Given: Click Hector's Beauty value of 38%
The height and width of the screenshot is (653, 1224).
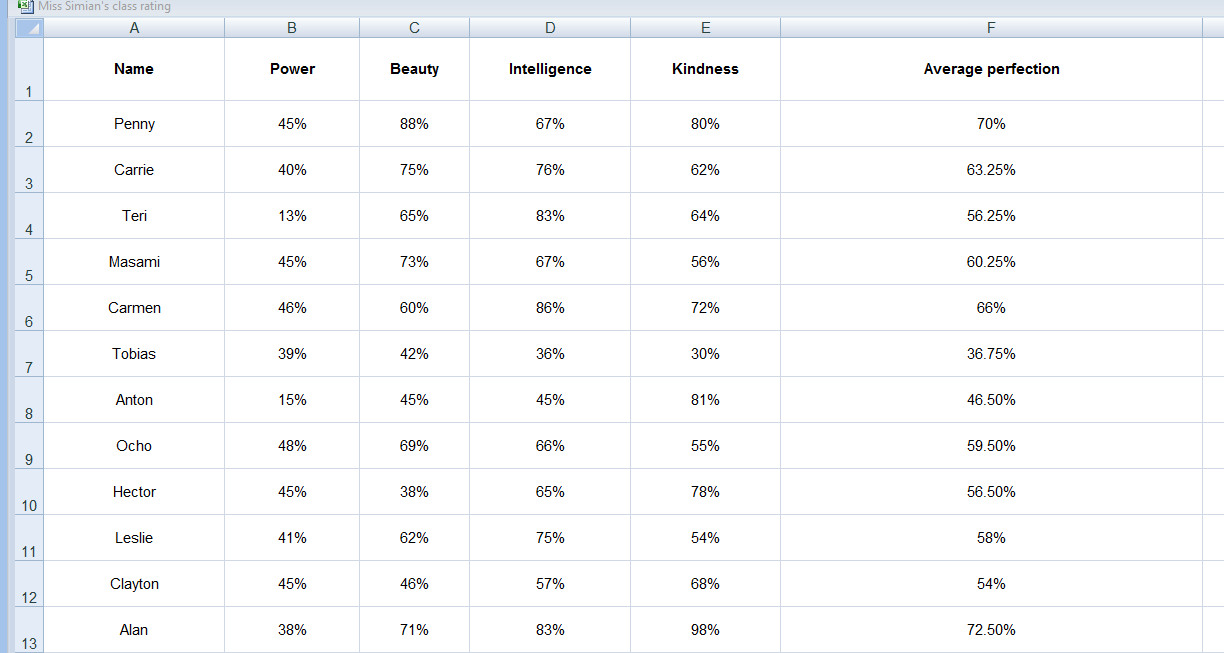Looking at the screenshot, I should pyautogui.click(x=413, y=491).
